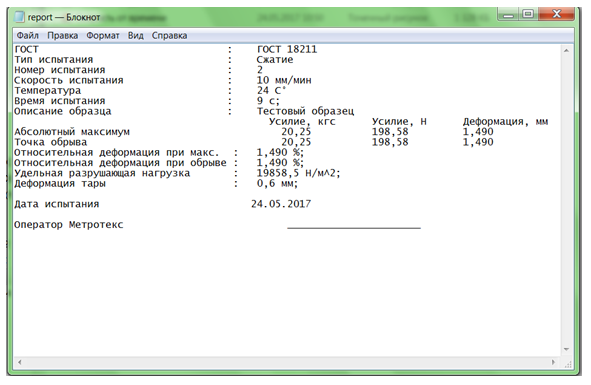This screenshot has width=591, height=385.
Task: Open the Файл menu
Action: 28,35
